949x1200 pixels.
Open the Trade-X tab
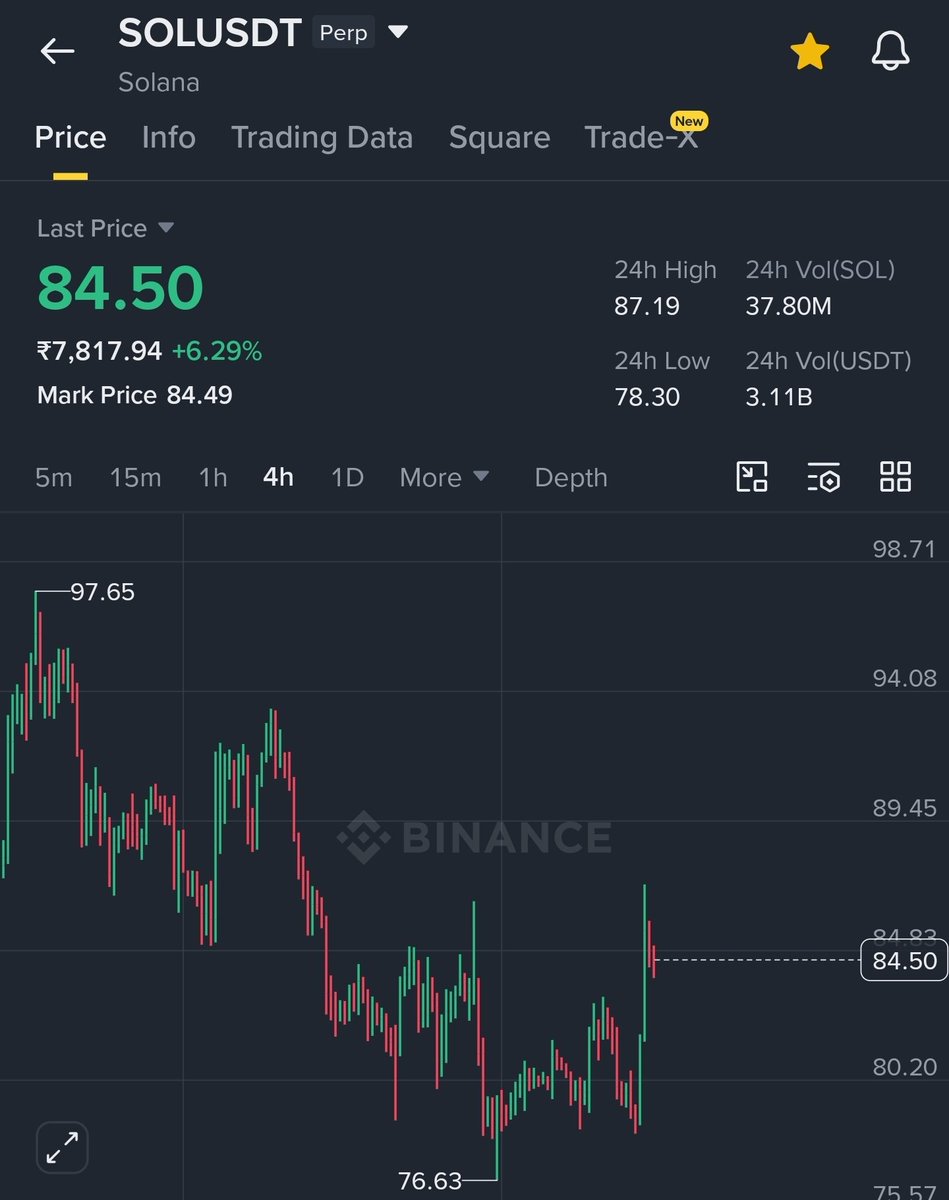641,137
